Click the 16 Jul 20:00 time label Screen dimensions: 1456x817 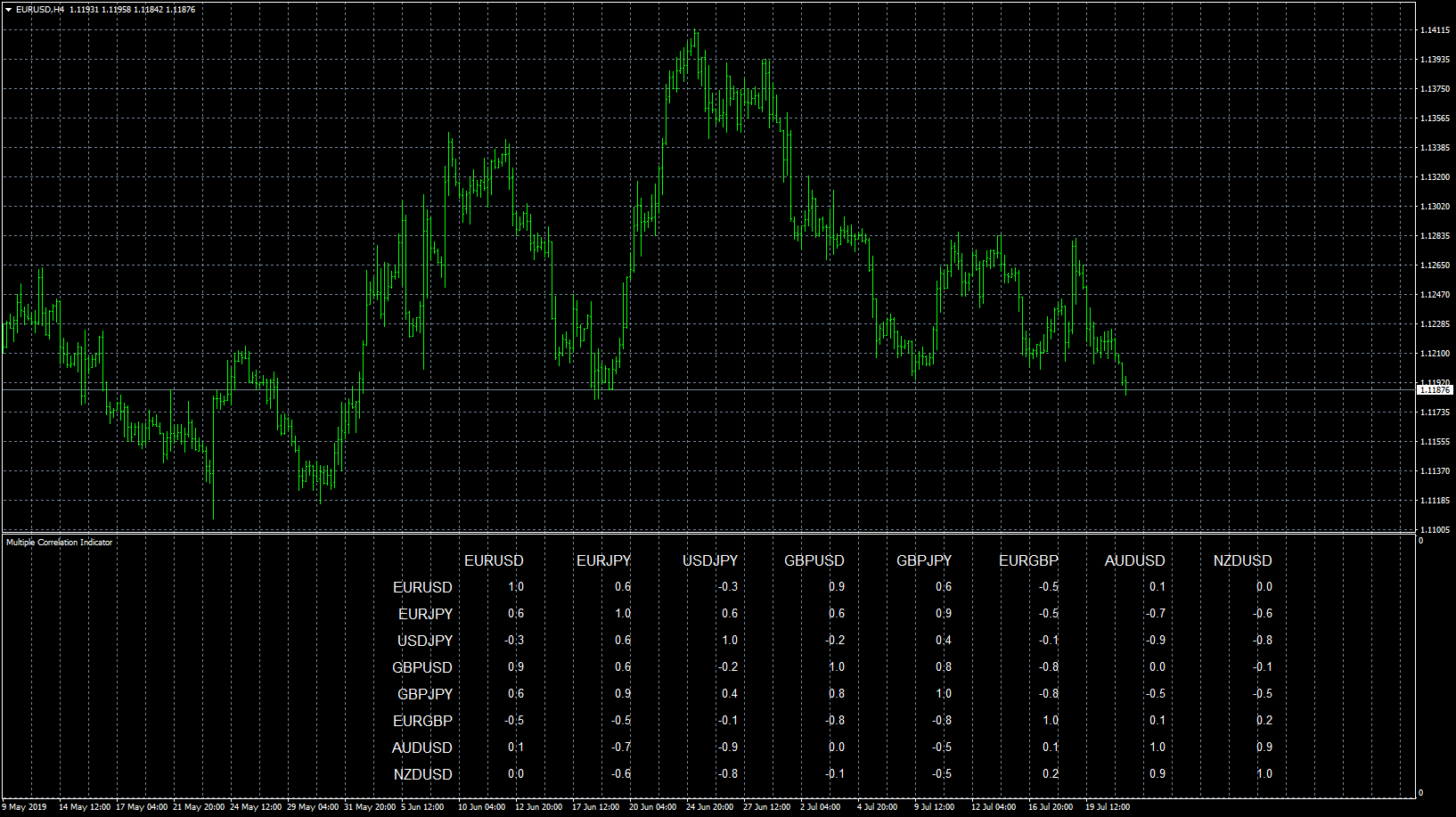point(1051,807)
